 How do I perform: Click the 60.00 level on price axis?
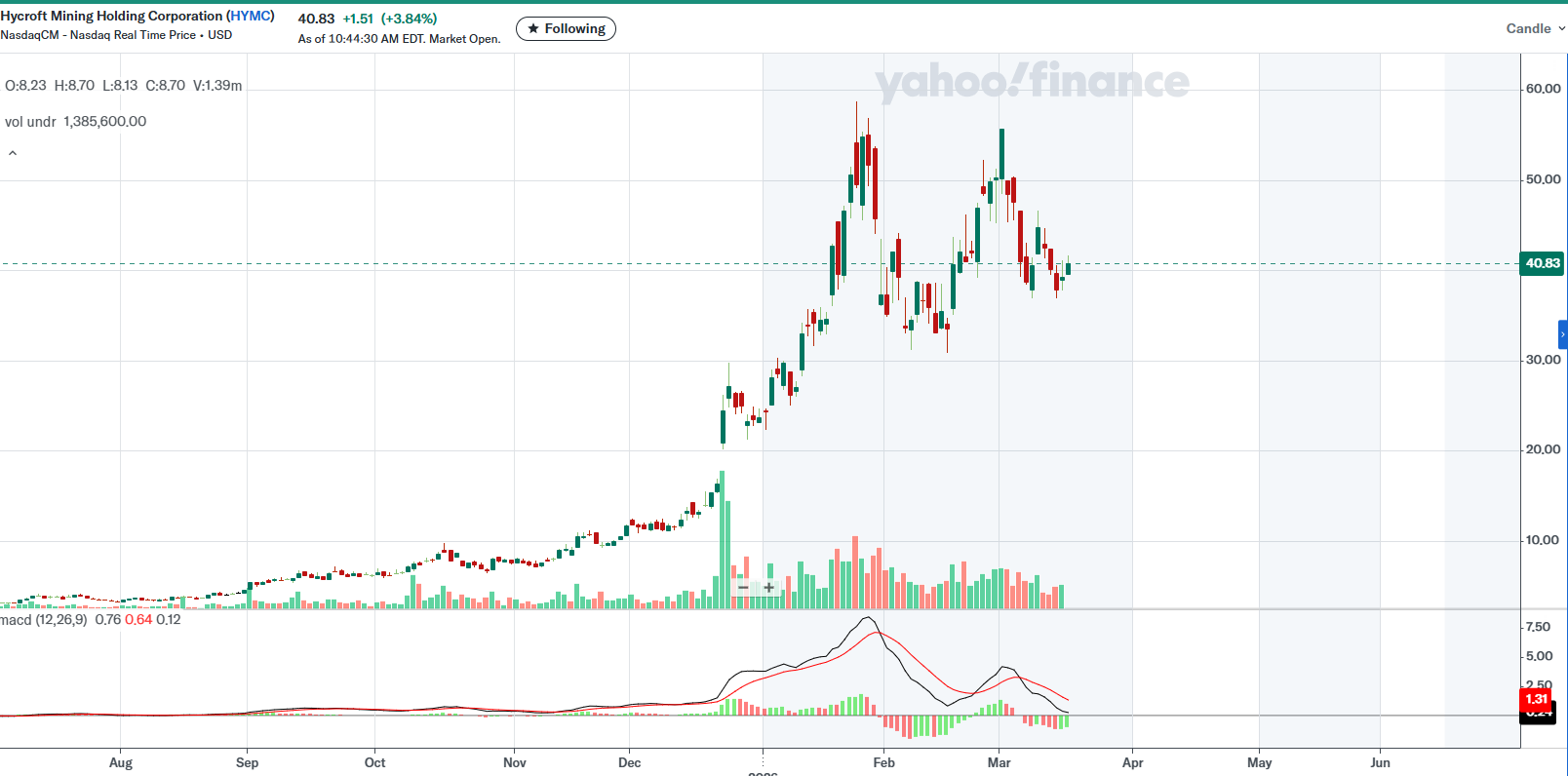pos(1543,89)
